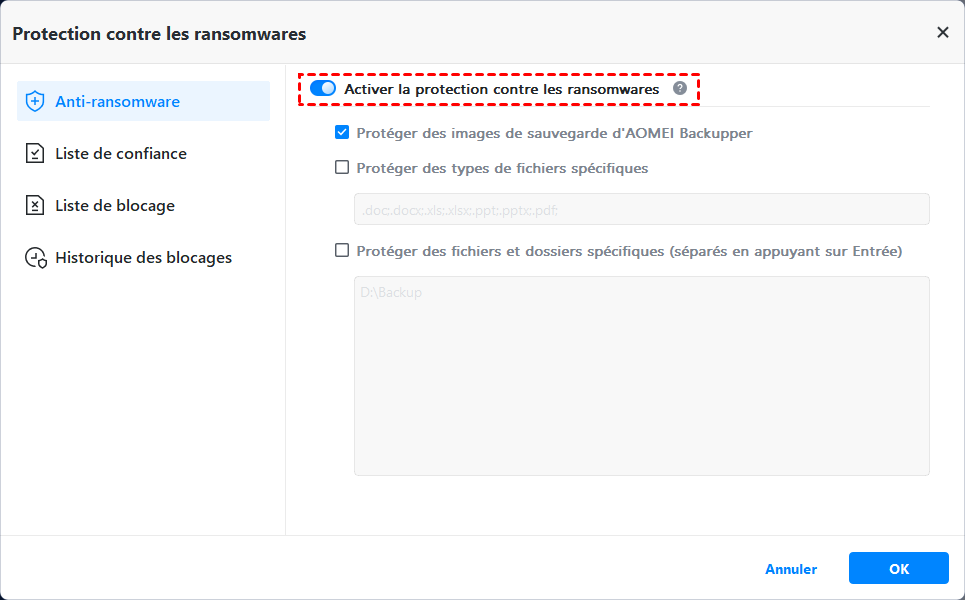Click the Liste de confiance checkmark file icon

pyautogui.click(x=36, y=153)
